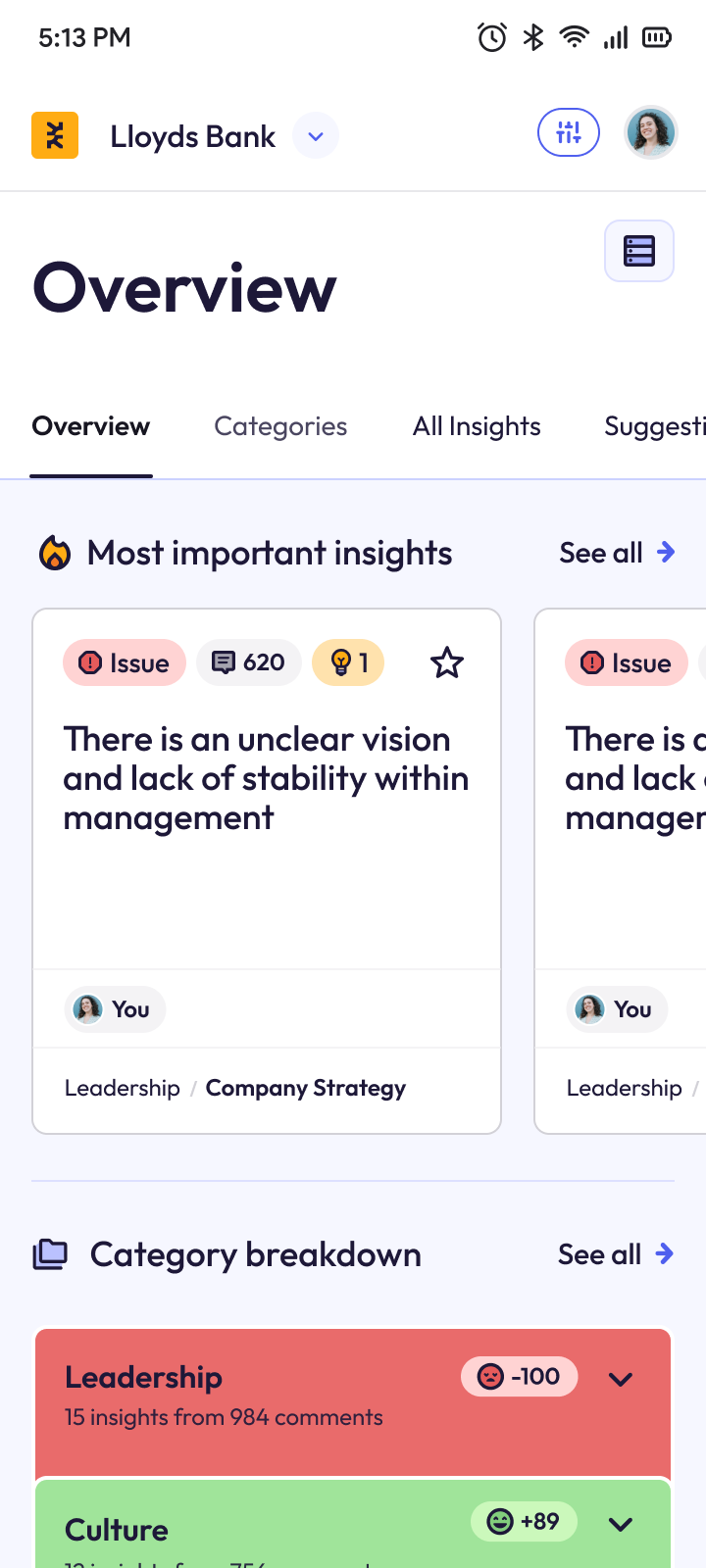The height and width of the screenshot is (1568, 706).
Task: Tap the lightbulb suggestions badge
Action: pos(348,662)
